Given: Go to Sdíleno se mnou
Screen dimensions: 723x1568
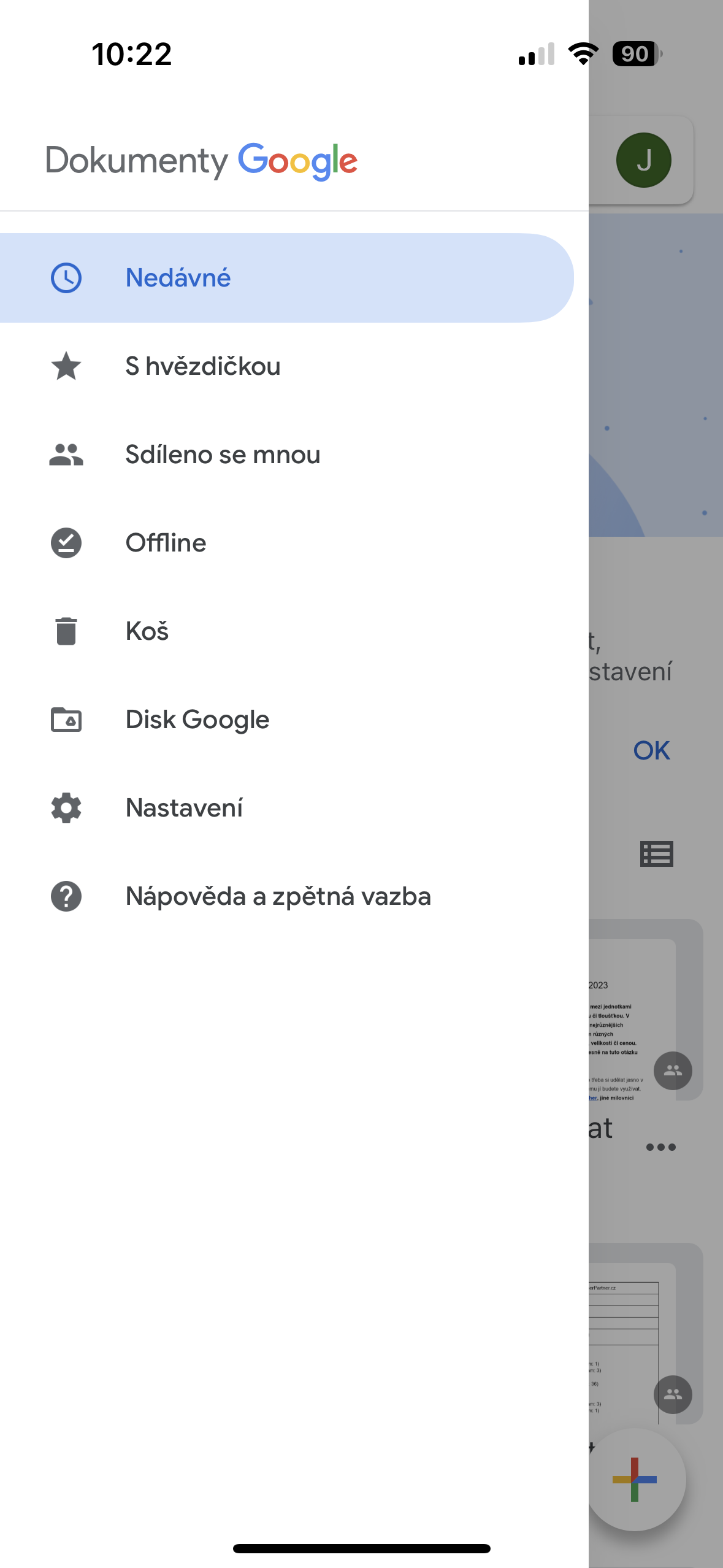Looking at the screenshot, I should [x=223, y=455].
